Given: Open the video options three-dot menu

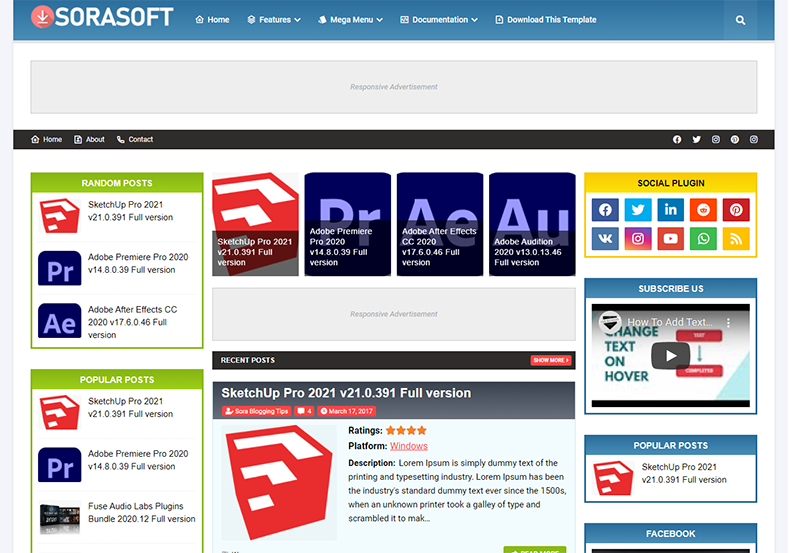Looking at the screenshot, I should pyautogui.click(x=728, y=322).
